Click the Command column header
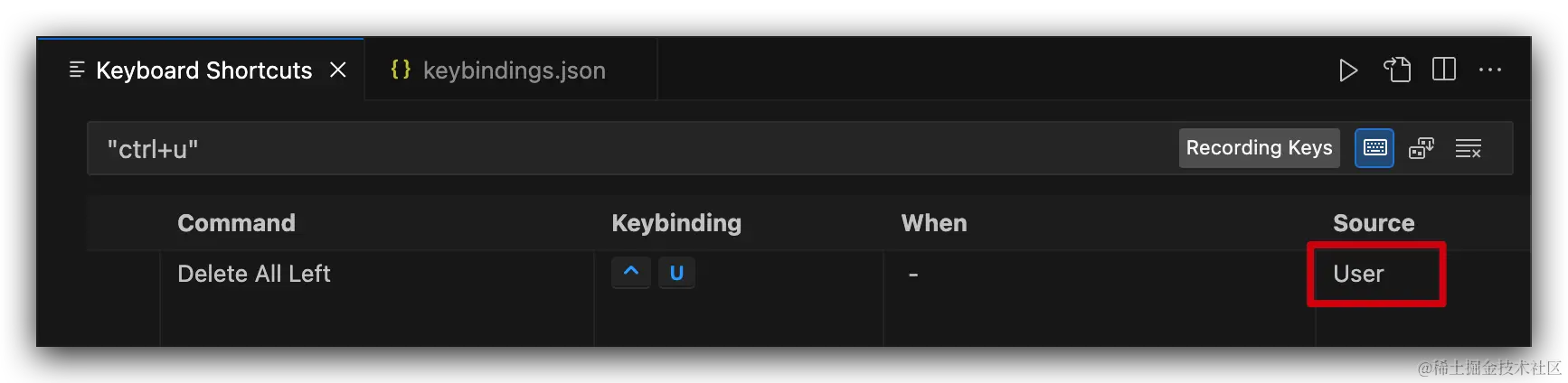 coord(236,223)
